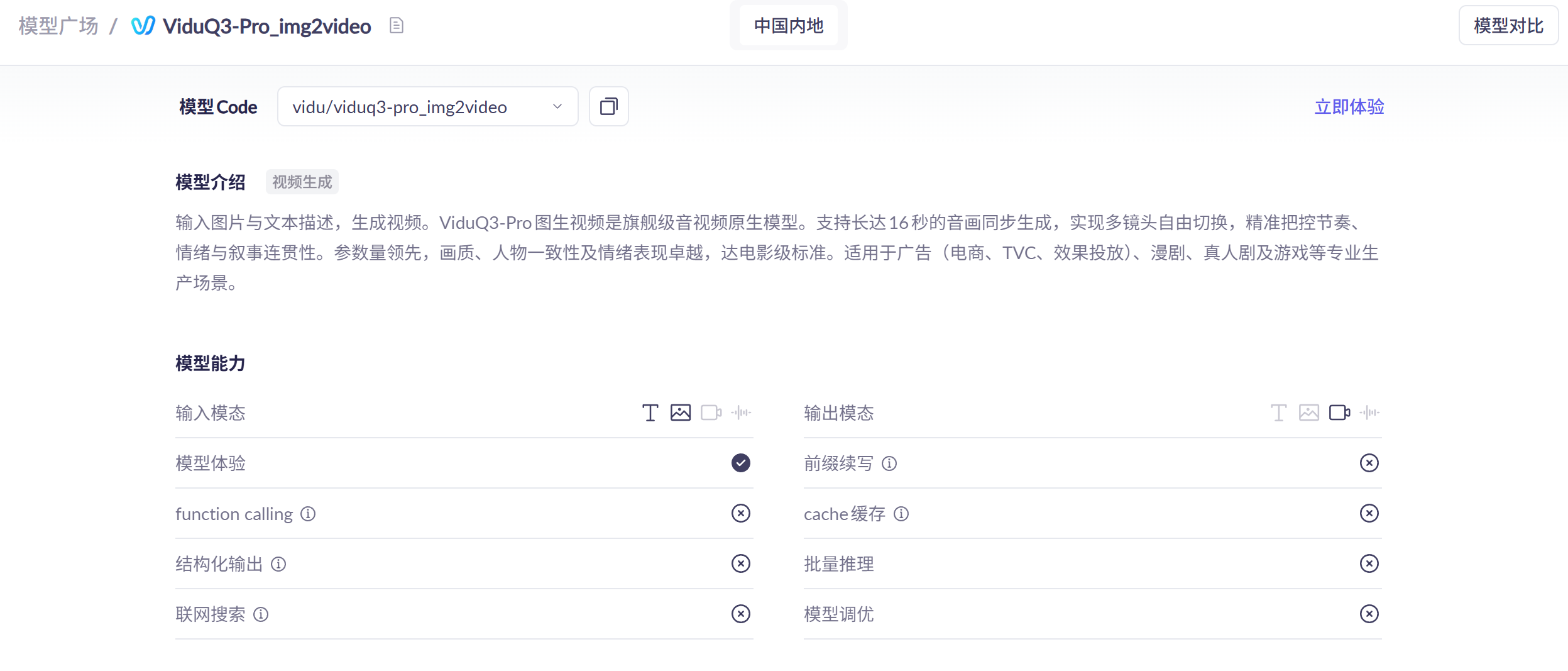1568x671 pixels.
Task: View info tooltip for 前缀续写
Action: (889, 463)
